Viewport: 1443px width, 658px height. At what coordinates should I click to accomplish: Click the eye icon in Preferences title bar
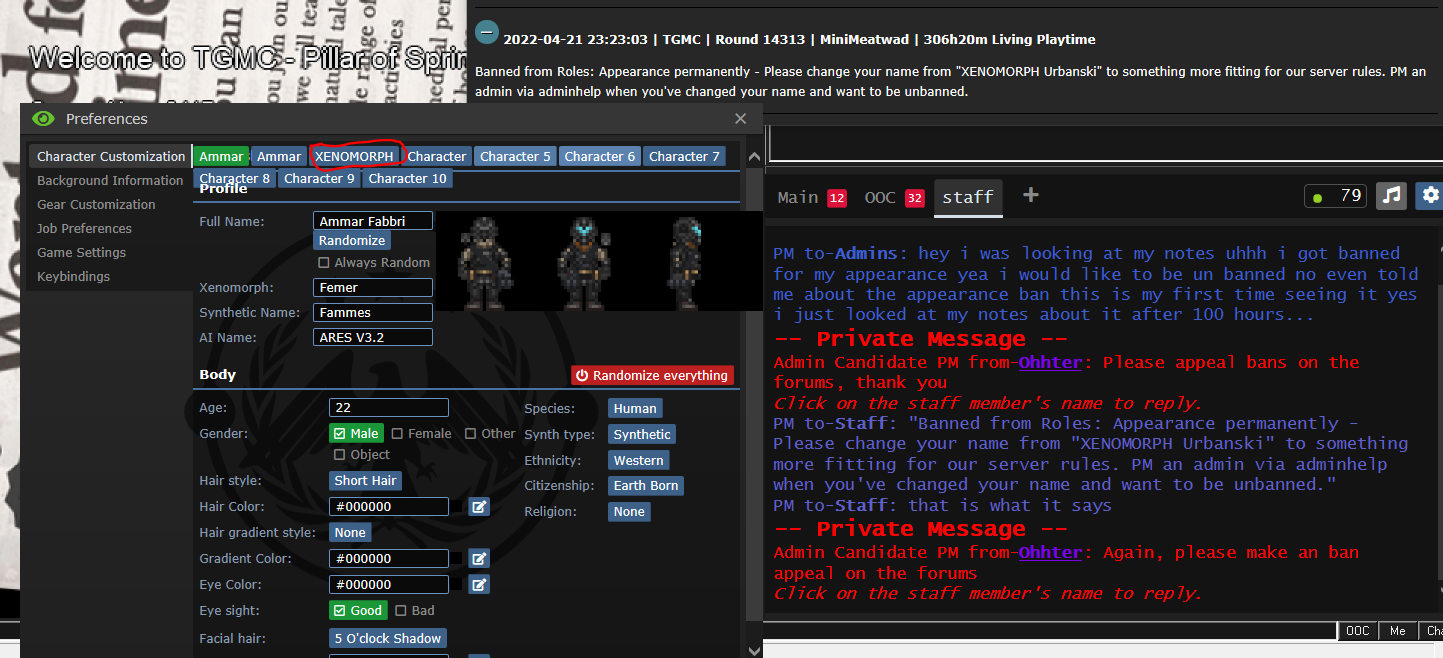click(43, 119)
